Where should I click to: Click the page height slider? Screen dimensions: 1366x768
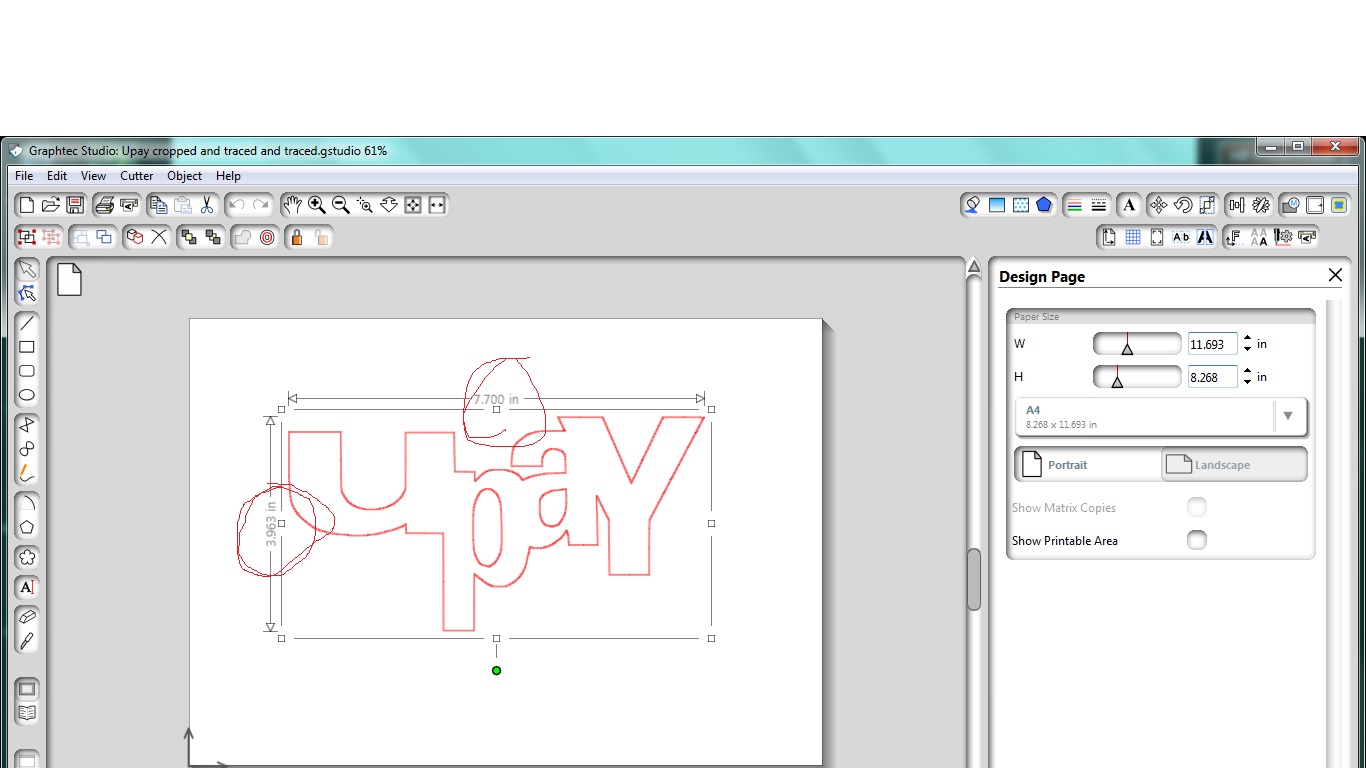point(1137,377)
